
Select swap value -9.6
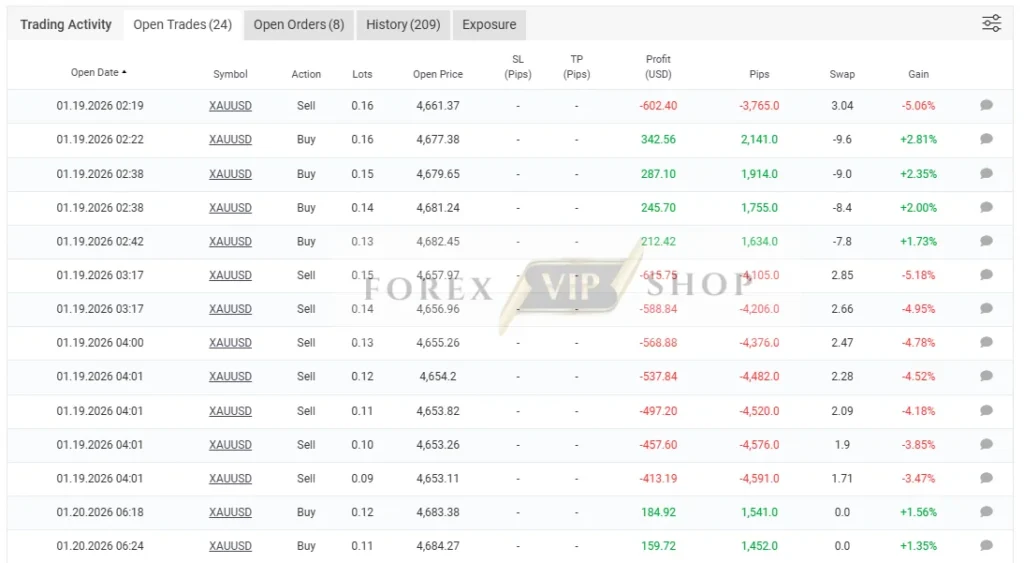(842, 140)
